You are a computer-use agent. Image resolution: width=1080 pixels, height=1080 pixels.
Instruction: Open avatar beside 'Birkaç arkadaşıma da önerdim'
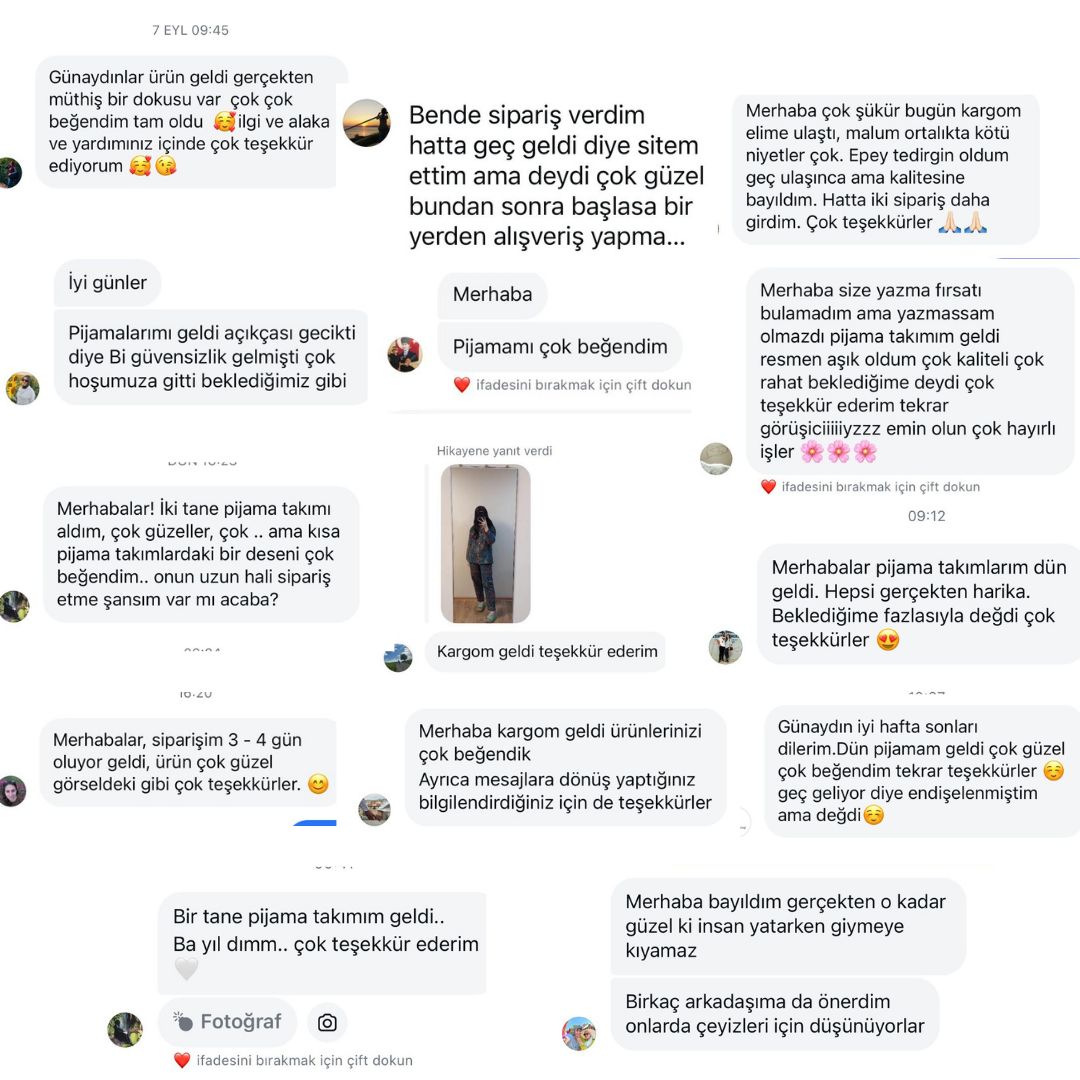click(579, 1033)
